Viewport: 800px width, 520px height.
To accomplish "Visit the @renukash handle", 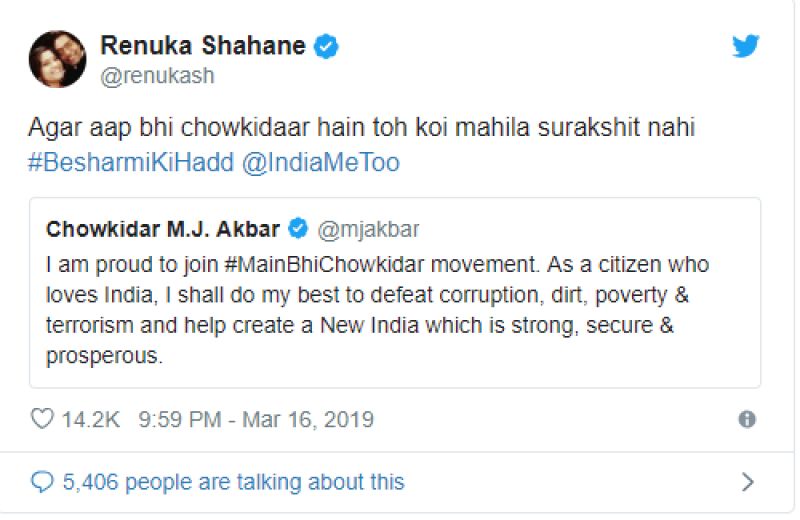I will (x=157, y=75).
